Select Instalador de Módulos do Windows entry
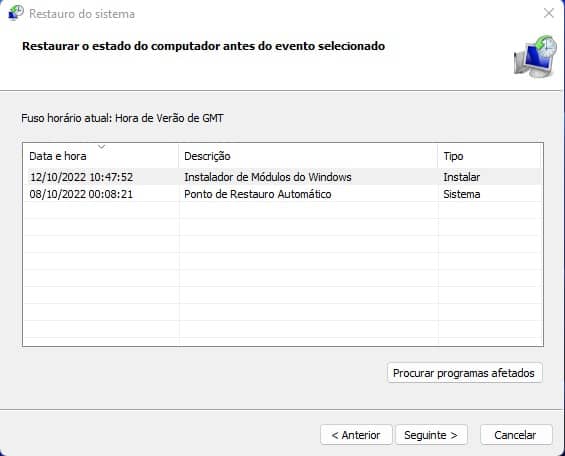This screenshot has width=565, height=456. pyautogui.click(x=268, y=177)
